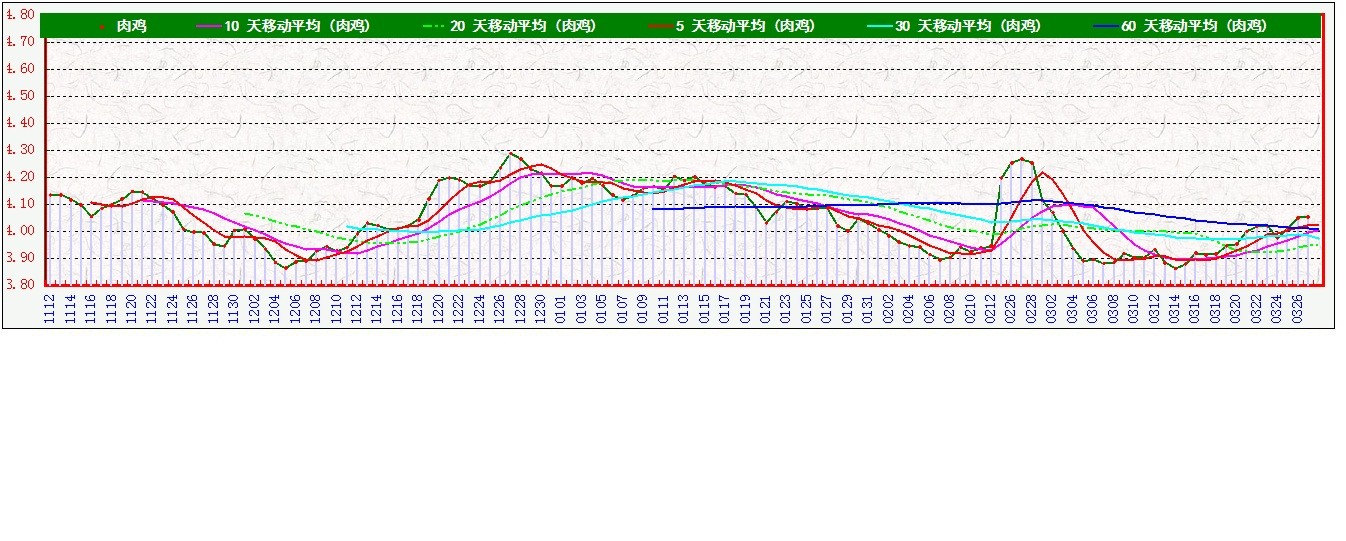This screenshot has width=1346, height=541.
Task: Select the 60 天移动平均 legend item
Action: [1180, 26]
